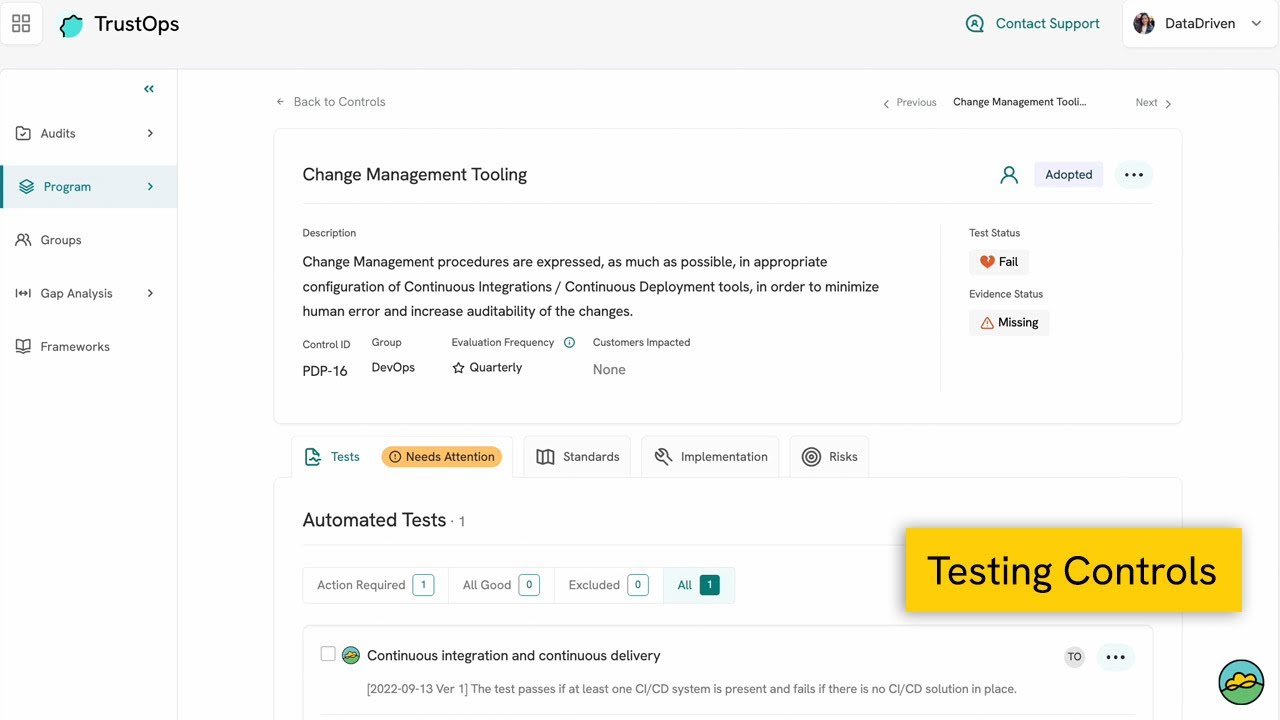Click the TrustOps logo icon
The width and height of the screenshot is (1280, 720).
pyautogui.click(x=71, y=25)
